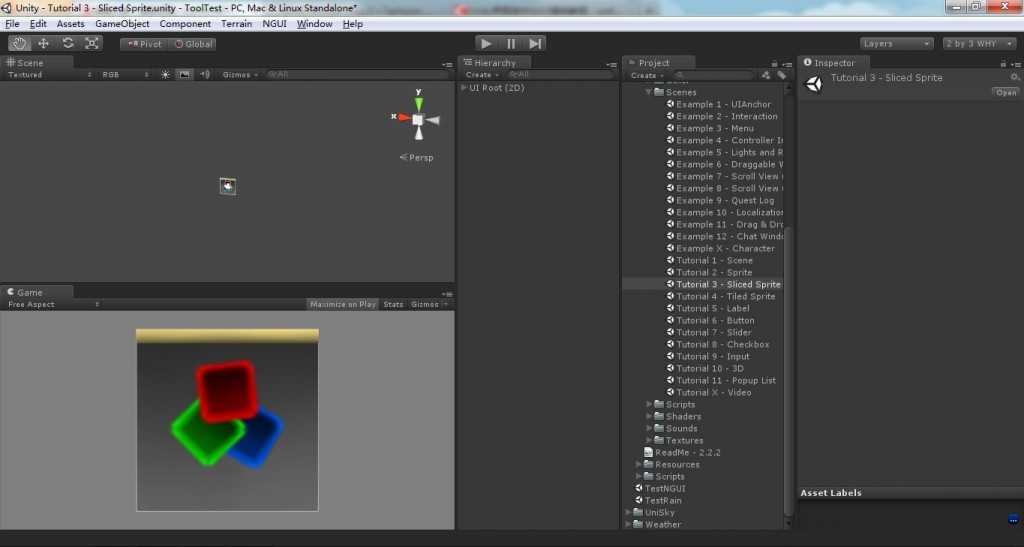Image resolution: width=1024 pixels, height=547 pixels.
Task: Toggle Pivot/Center handle position
Action: [x=144, y=44]
